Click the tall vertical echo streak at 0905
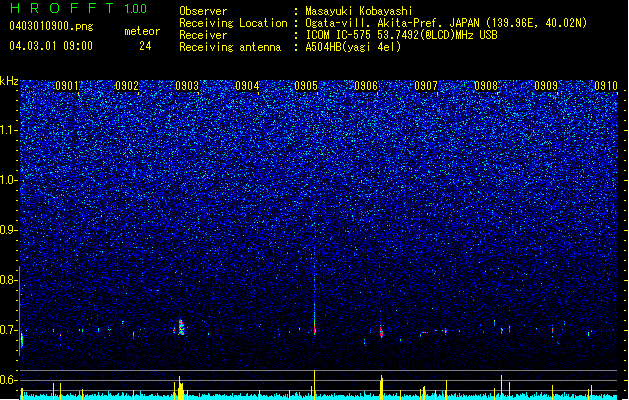The height and width of the screenshot is (400, 629). 314,293
